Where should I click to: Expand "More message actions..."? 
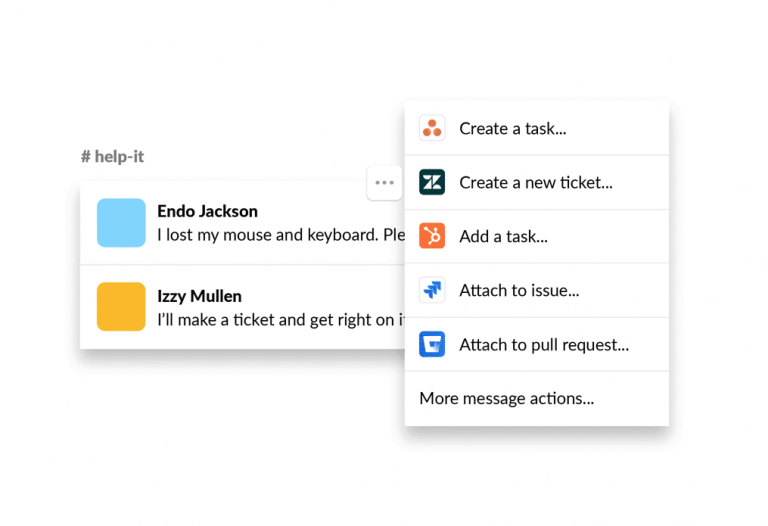tap(506, 398)
